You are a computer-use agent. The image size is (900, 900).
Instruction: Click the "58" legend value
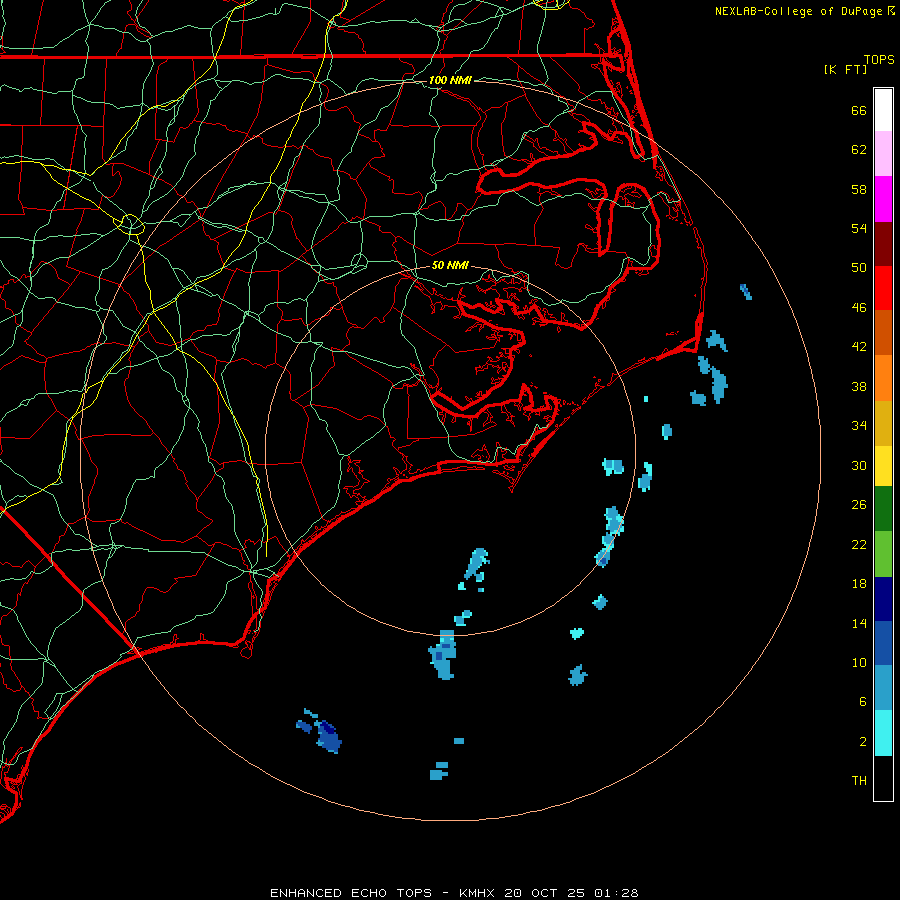click(x=859, y=189)
